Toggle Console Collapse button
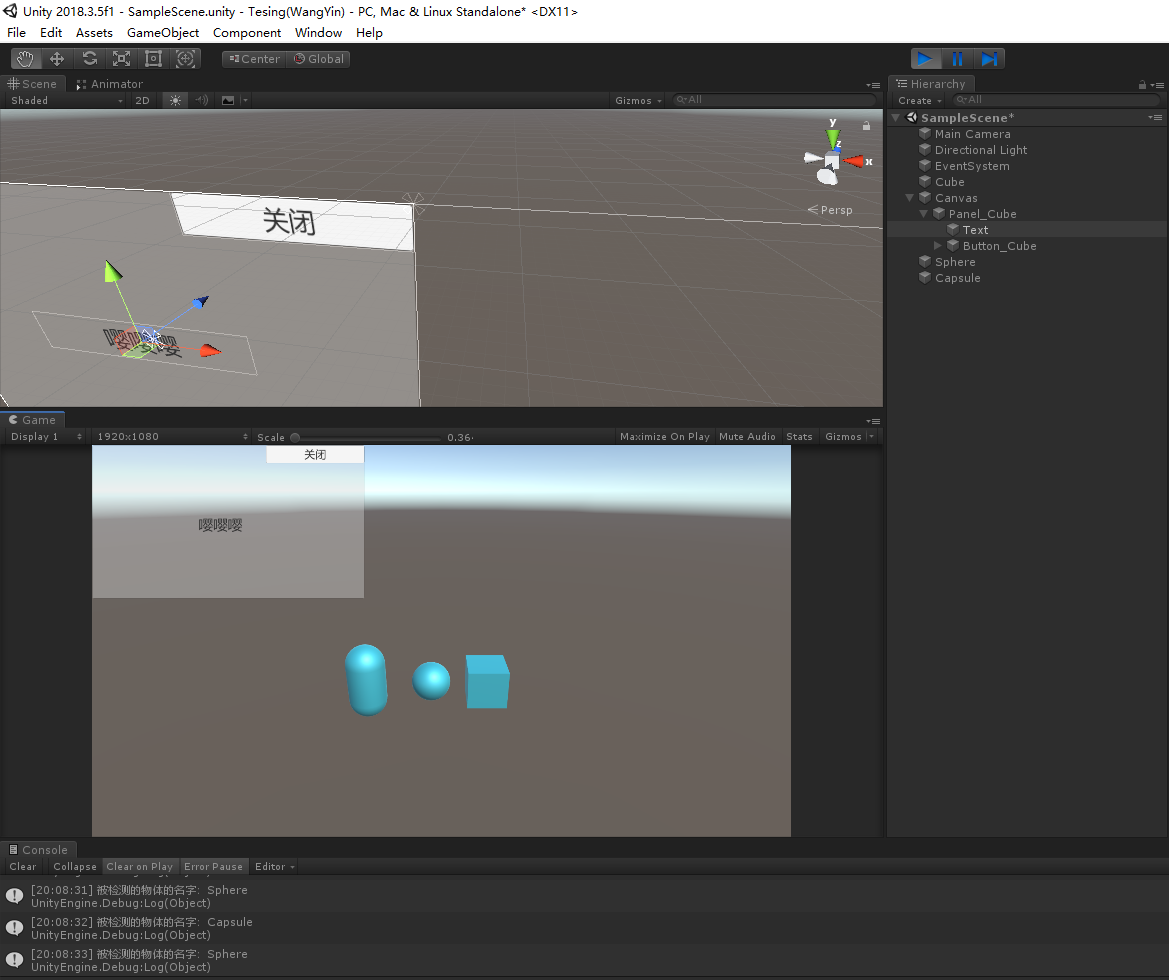The image size is (1169, 980). pyautogui.click(x=75, y=867)
